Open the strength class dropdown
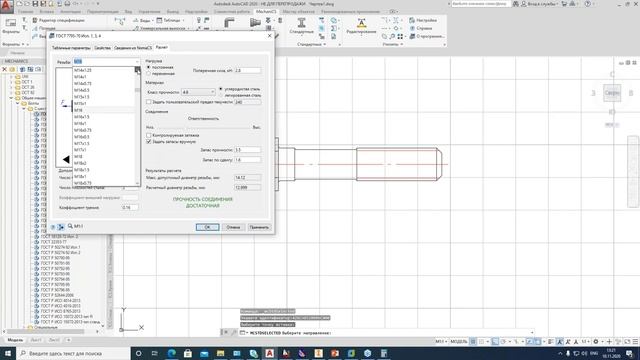 [x=198, y=92]
